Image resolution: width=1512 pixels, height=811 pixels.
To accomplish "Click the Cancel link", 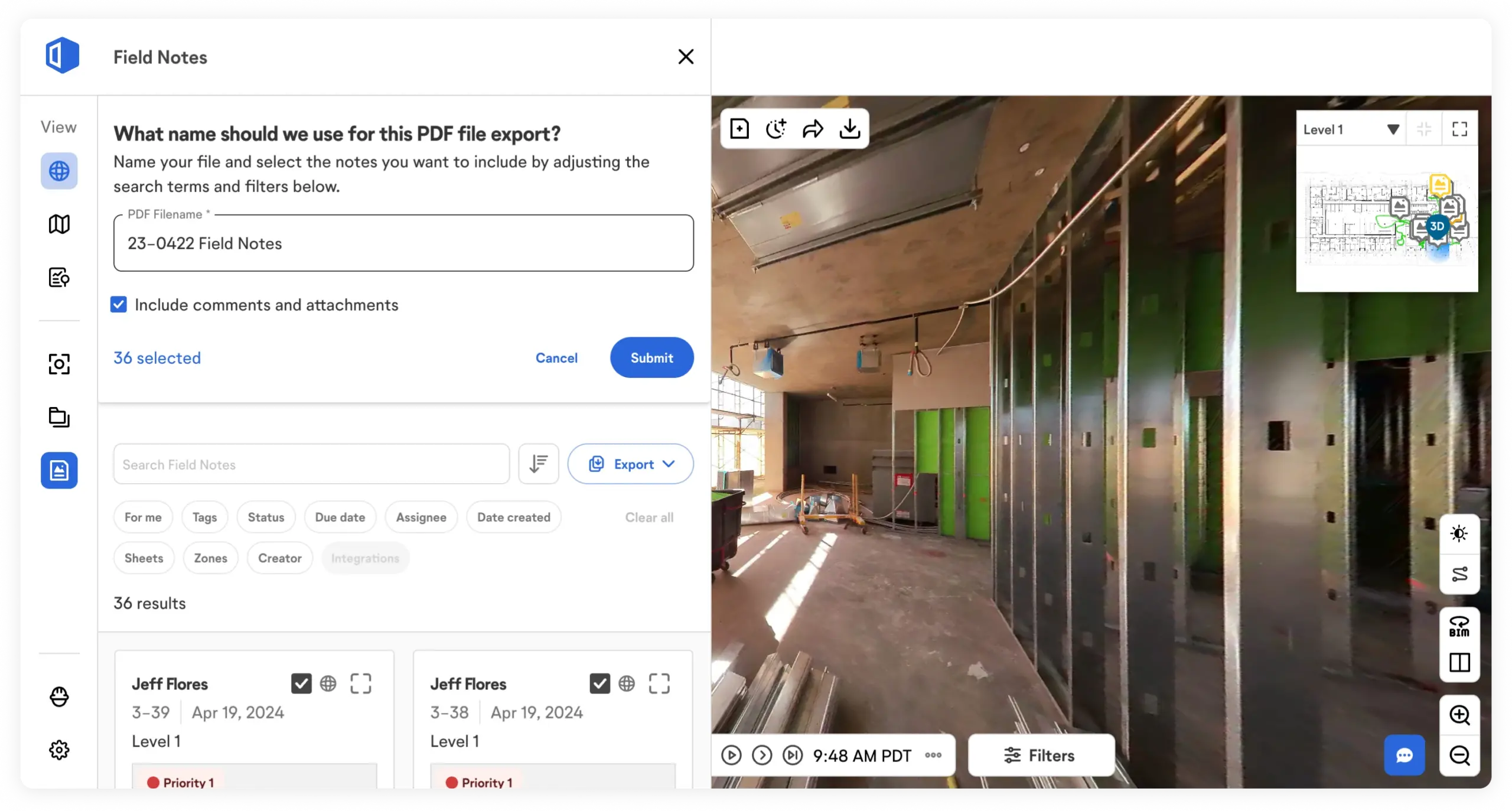I will [556, 358].
